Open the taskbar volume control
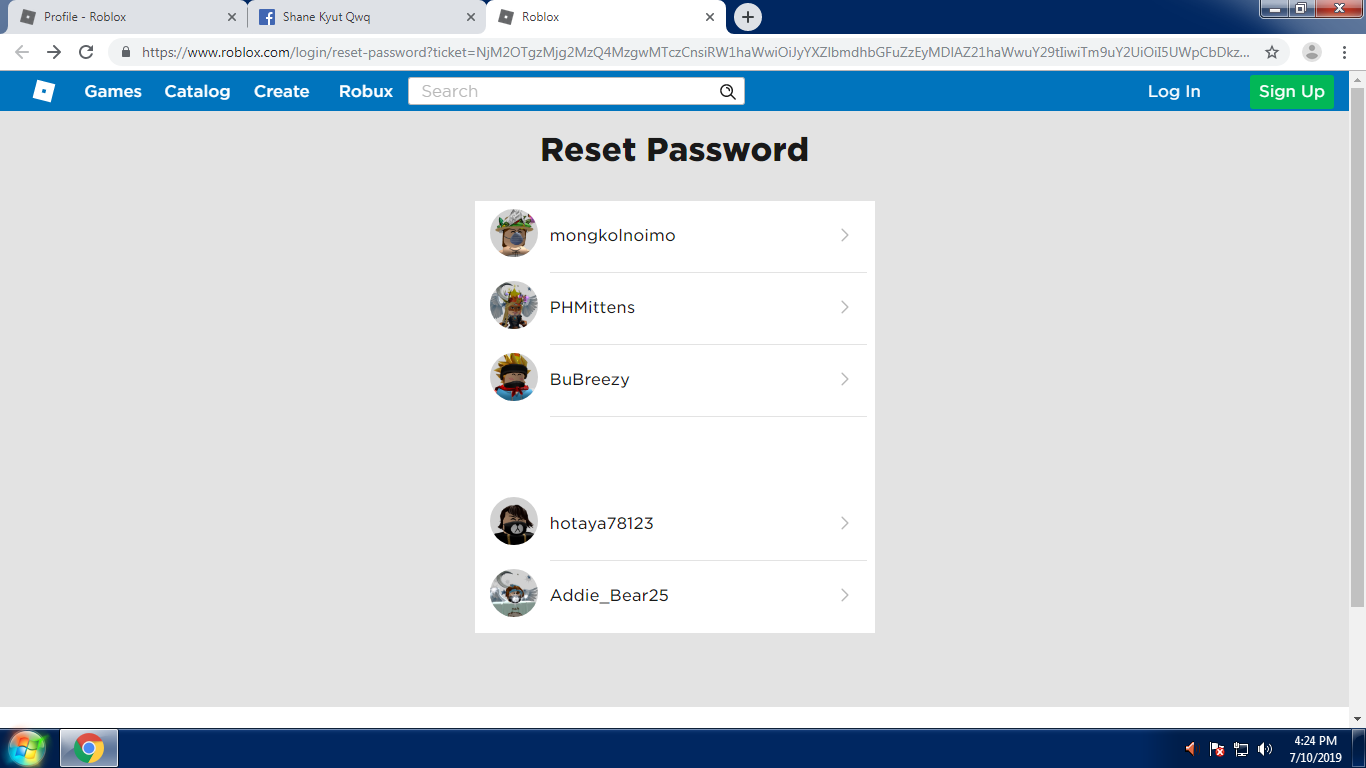Viewport: 1366px width, 768px height. point(1265,749)
